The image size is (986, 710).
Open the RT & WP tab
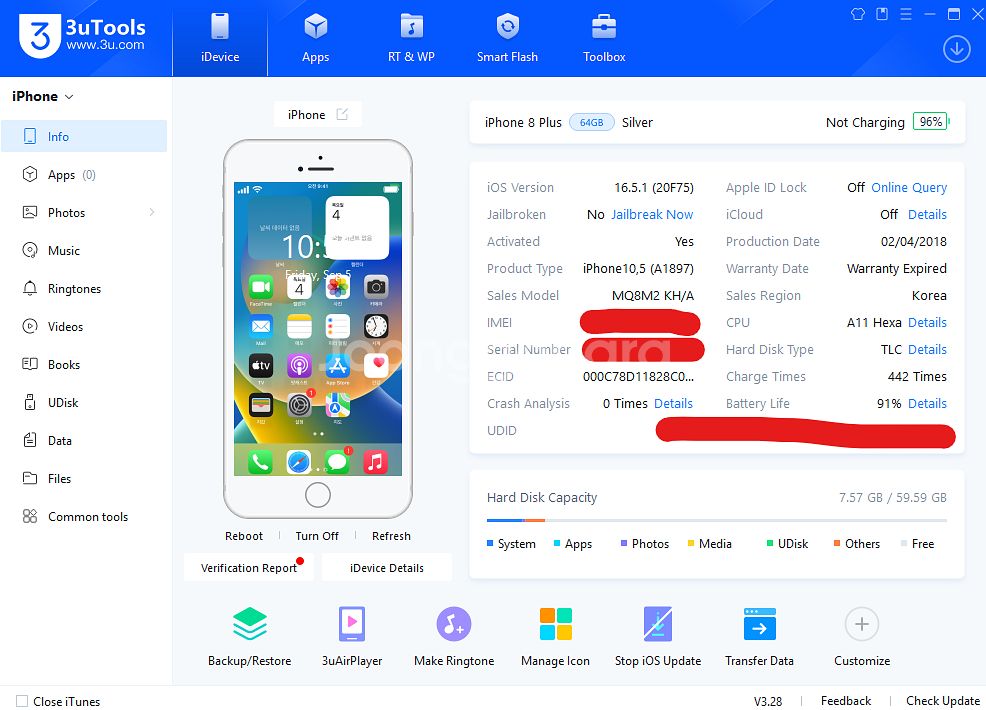(x=411, y=38)
